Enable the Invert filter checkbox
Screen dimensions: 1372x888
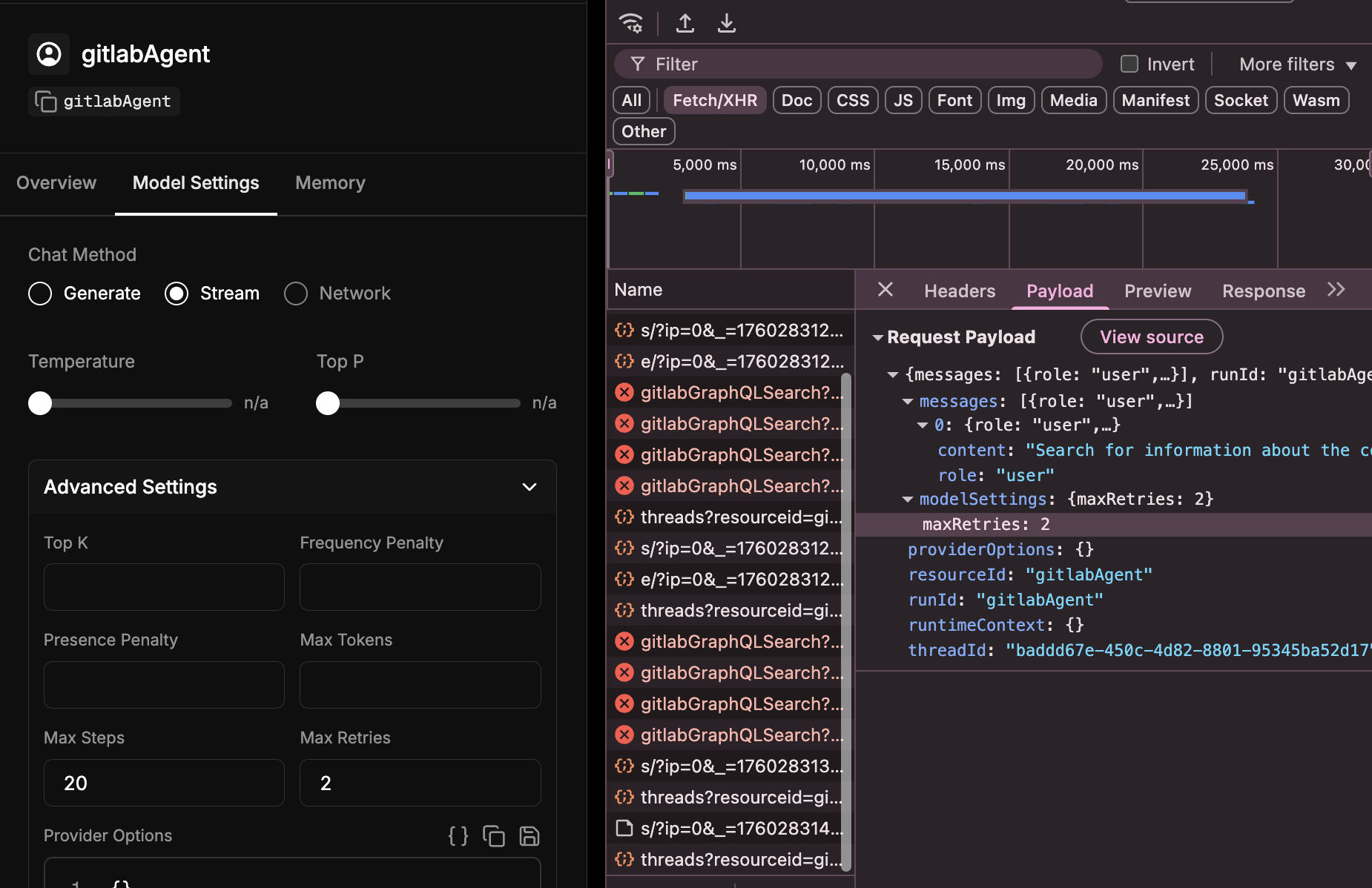click(1129, 64)
